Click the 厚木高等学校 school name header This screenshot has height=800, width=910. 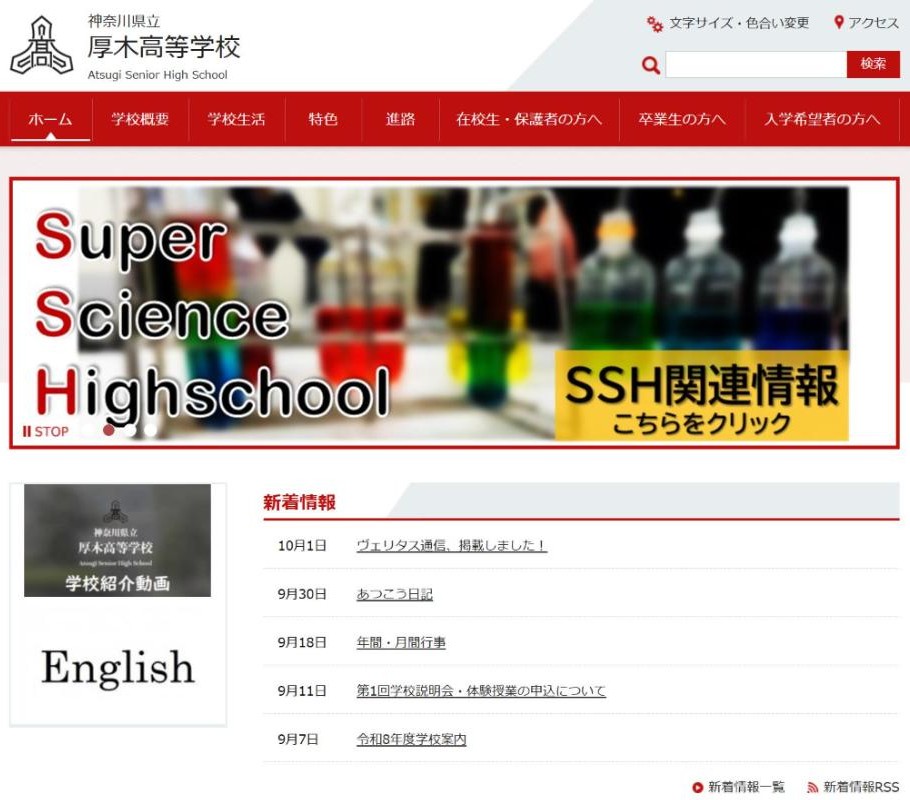pos(164,47)
